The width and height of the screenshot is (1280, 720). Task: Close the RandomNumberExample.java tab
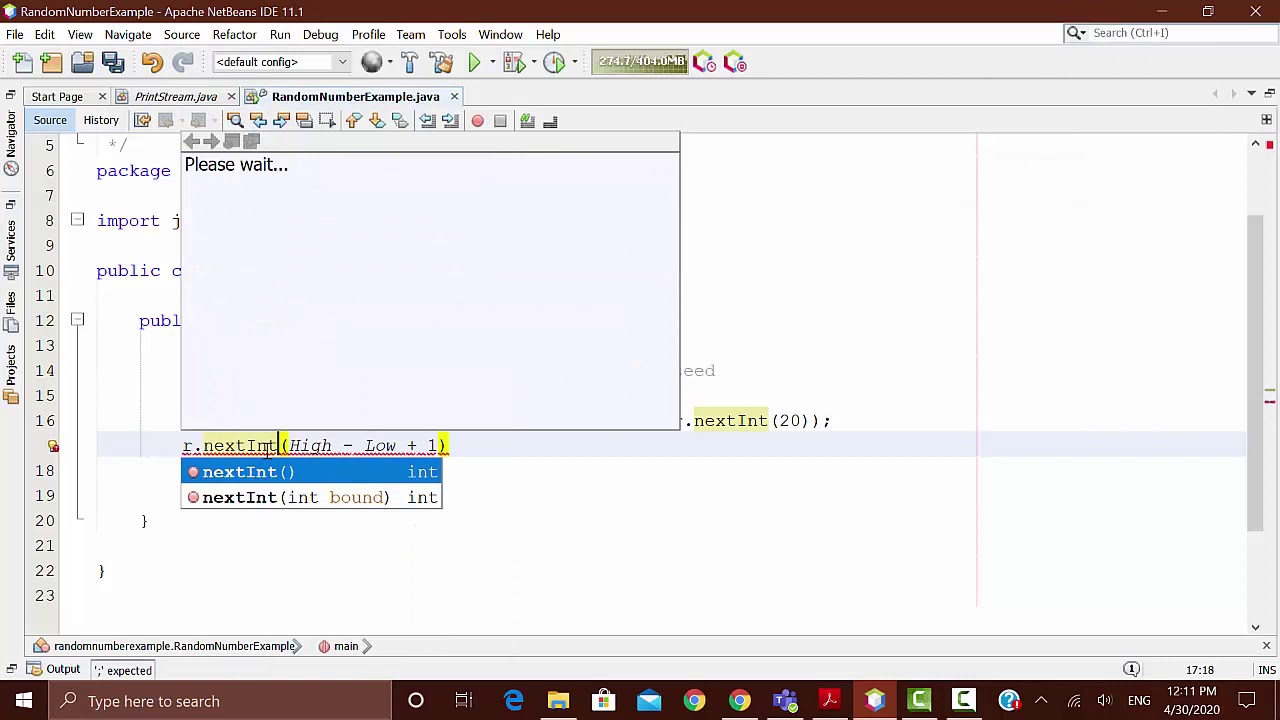click(454, 96)
